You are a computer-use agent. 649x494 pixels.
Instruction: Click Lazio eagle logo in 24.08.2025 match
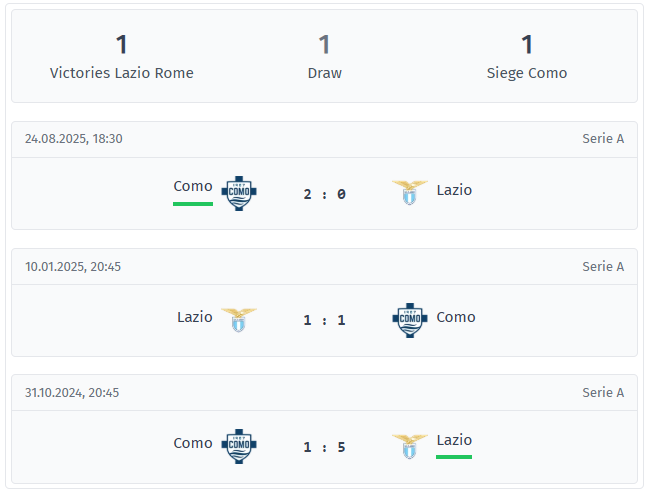click(x=409, y=193)
